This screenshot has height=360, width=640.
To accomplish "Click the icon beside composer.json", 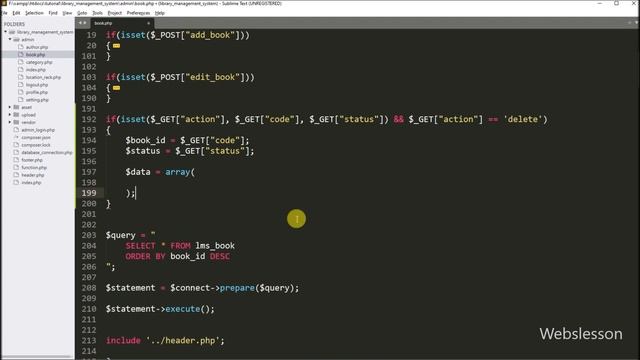I will (x=16, y=138).
